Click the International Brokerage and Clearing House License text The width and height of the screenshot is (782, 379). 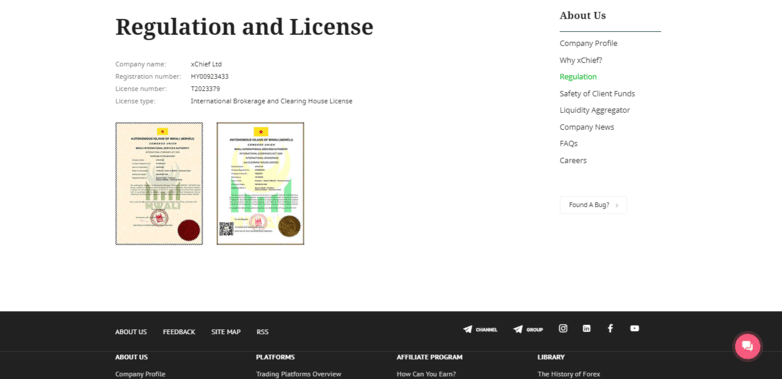(271, 101)
